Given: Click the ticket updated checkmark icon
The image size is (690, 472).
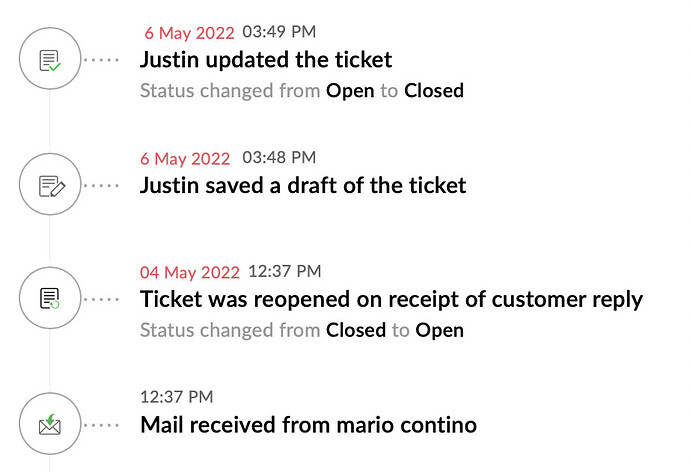Looking at the screenshot, I should (50, 59).
